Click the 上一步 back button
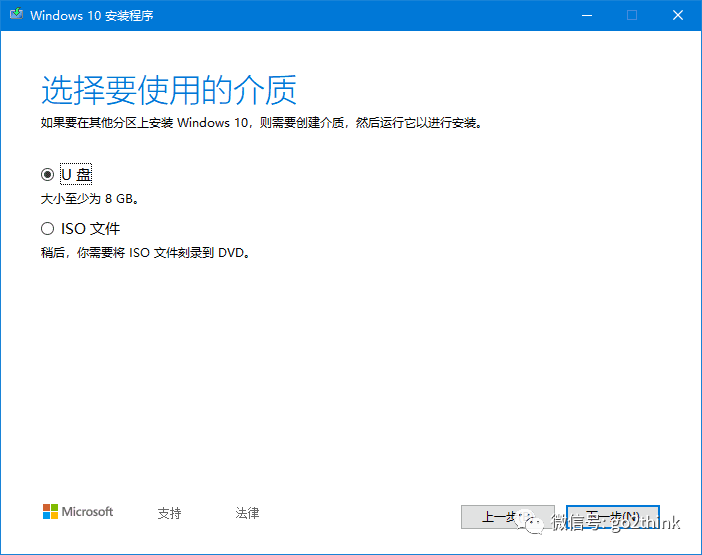 [x=508, y=517]
